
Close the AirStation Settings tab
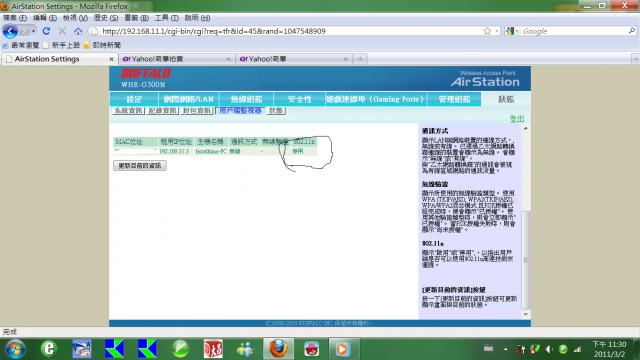(111, 59)
